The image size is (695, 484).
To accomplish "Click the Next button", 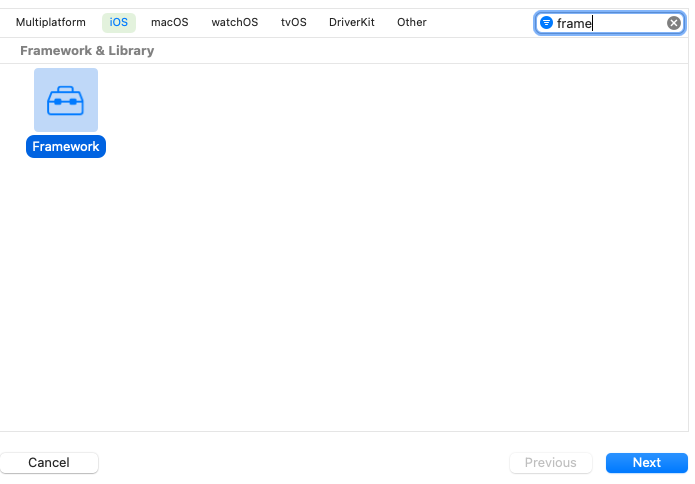I will tap(646, 462).
